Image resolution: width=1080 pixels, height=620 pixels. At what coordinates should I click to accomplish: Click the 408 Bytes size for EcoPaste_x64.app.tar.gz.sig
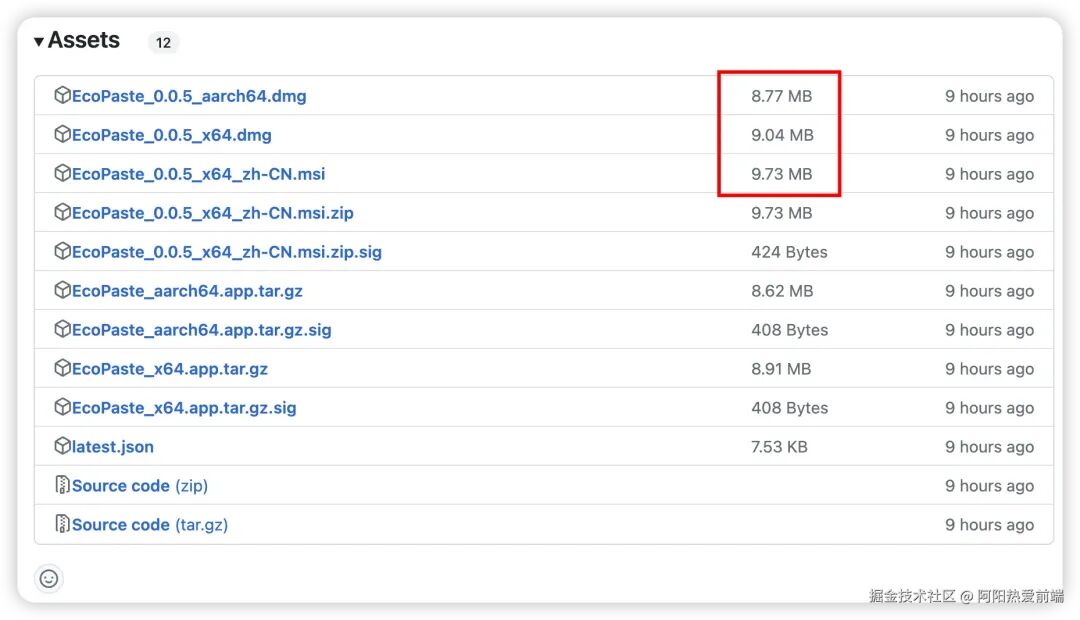789,408
